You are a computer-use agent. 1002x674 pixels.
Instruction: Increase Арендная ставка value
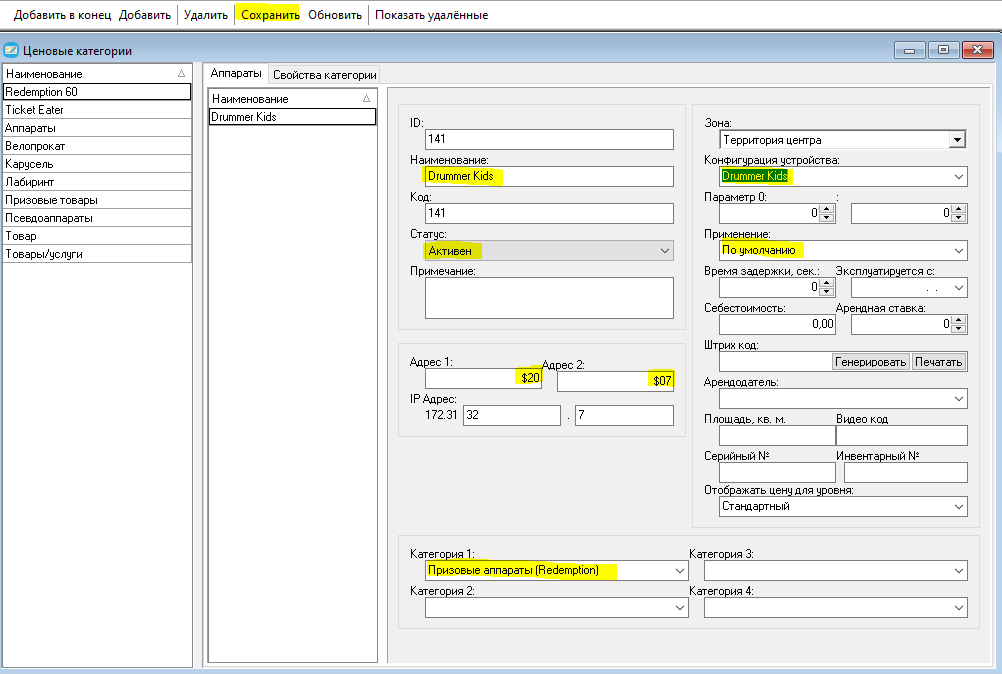(x=959, y=319)
